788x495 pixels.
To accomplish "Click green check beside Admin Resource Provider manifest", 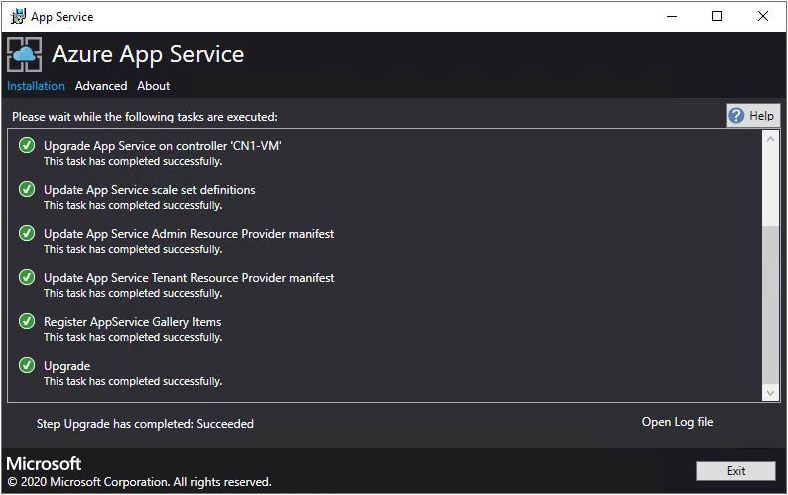I will point(27,234).
